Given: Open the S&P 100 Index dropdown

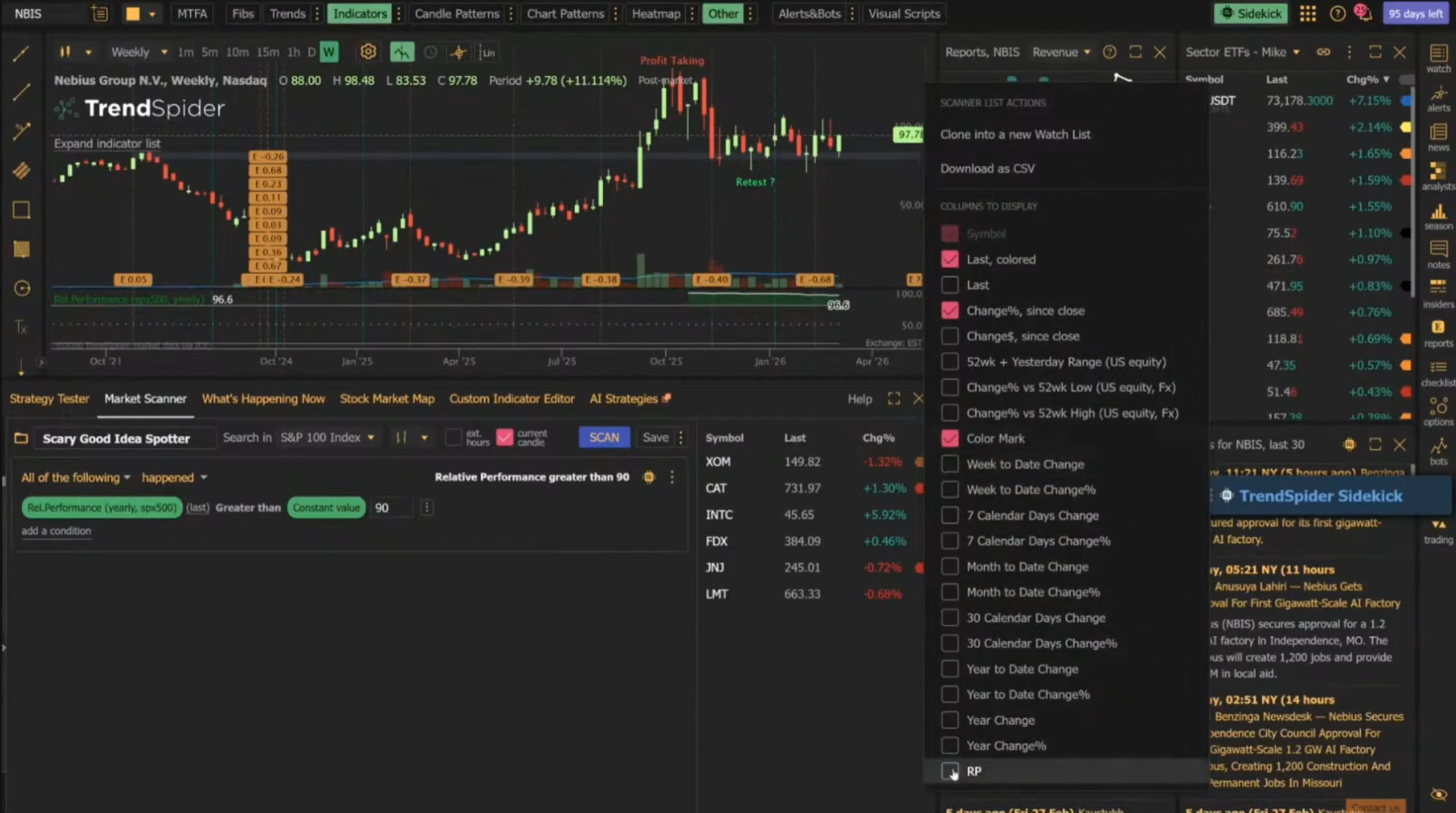Looking at the screenshot, I should 327,437.
